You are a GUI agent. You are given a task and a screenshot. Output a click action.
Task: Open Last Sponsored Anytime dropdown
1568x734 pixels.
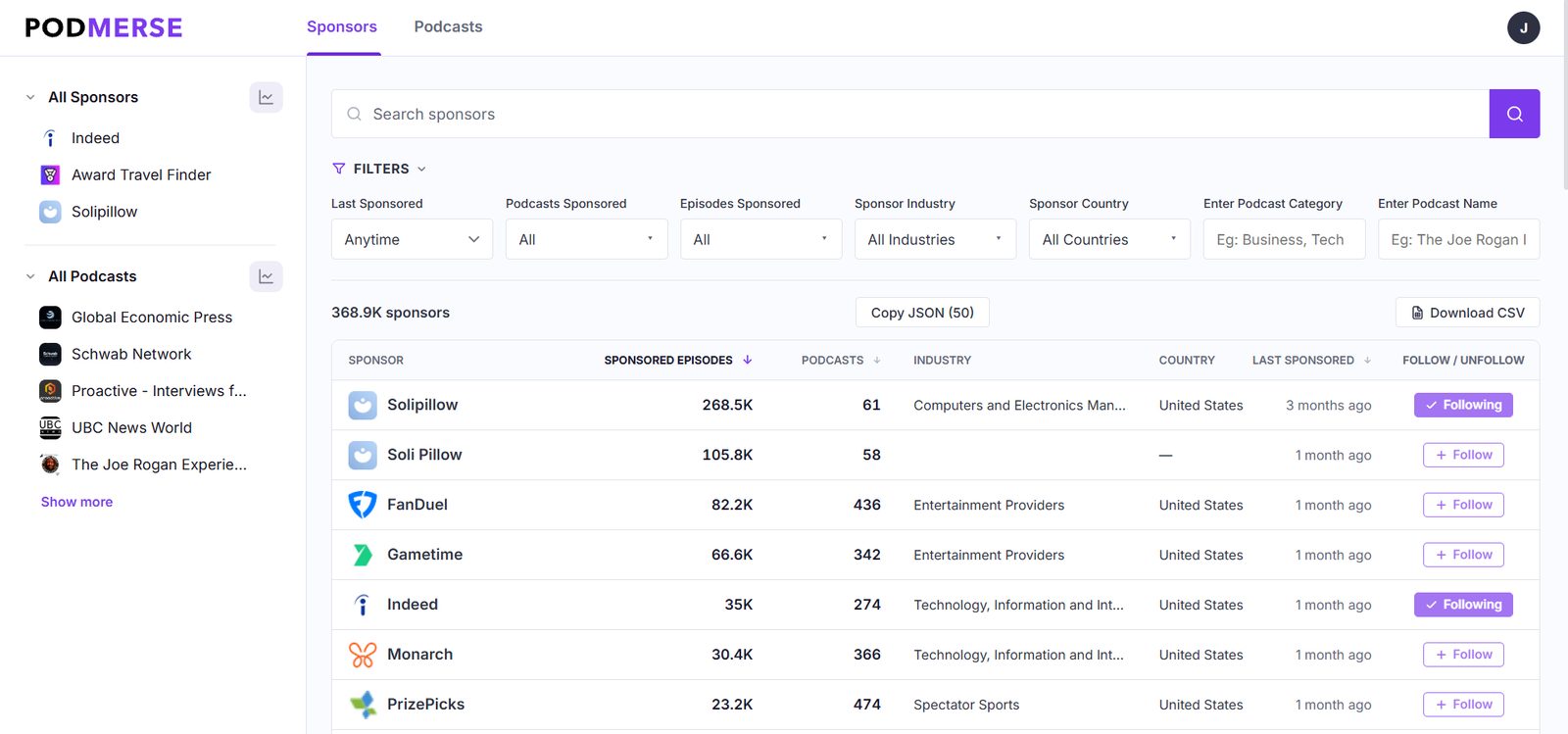(x=412, y=239)
